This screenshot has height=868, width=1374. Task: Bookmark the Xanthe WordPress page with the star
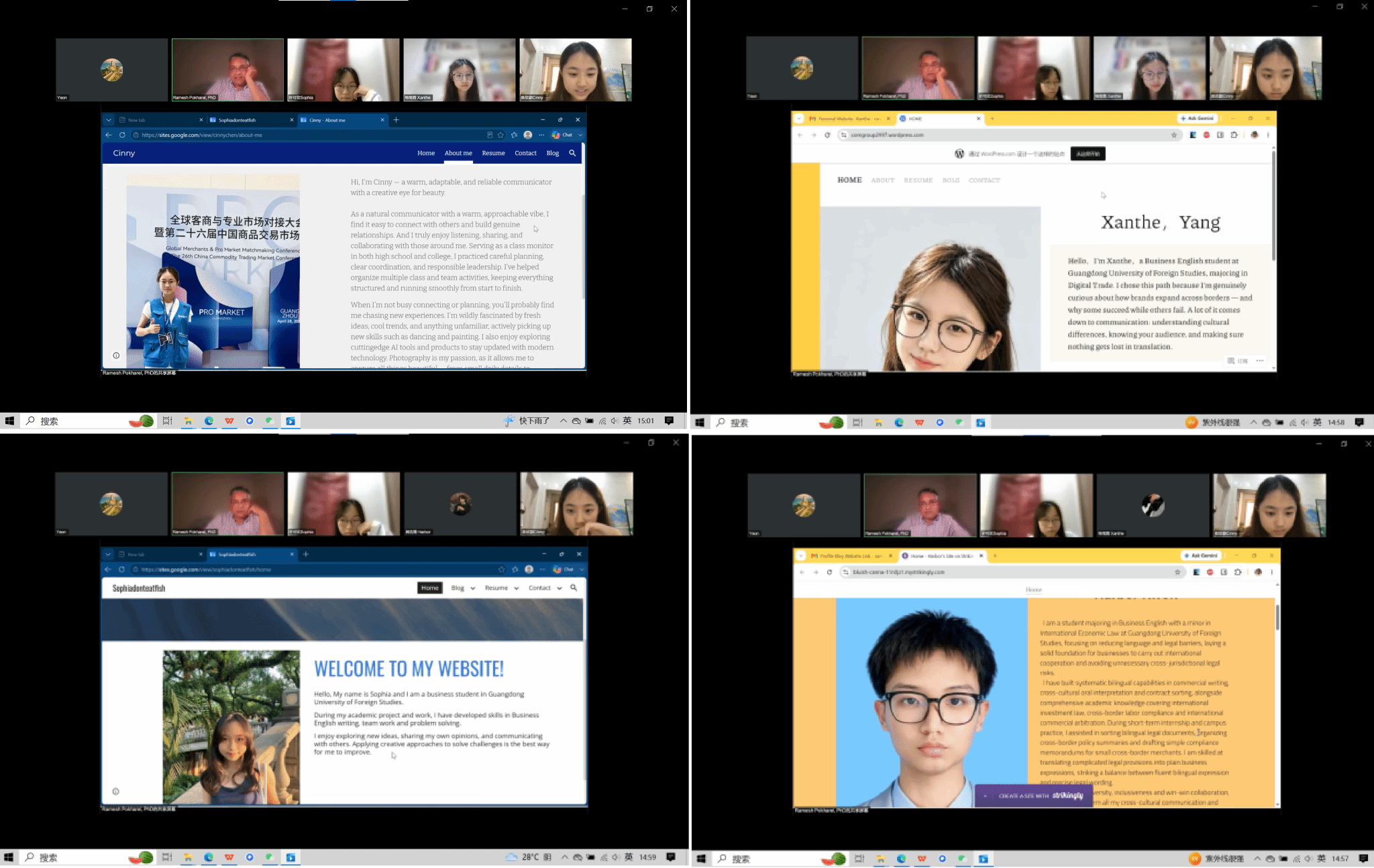click(x=1174, y=135)
